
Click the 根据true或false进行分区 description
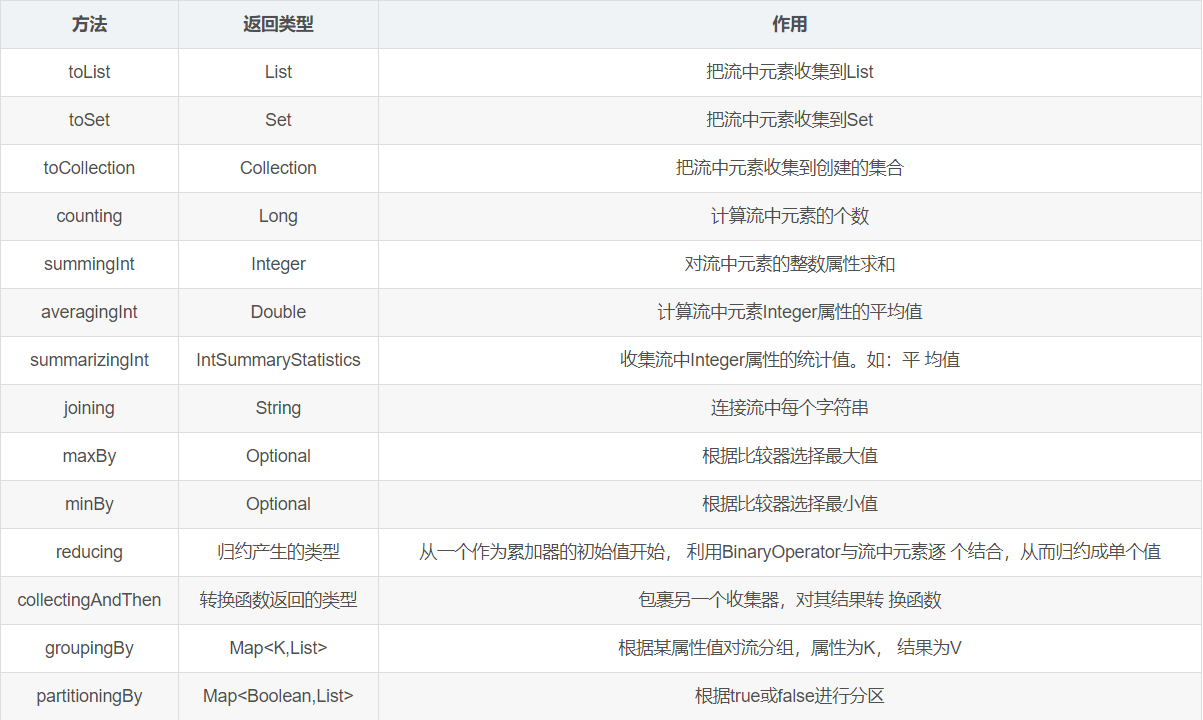[789, 696]
